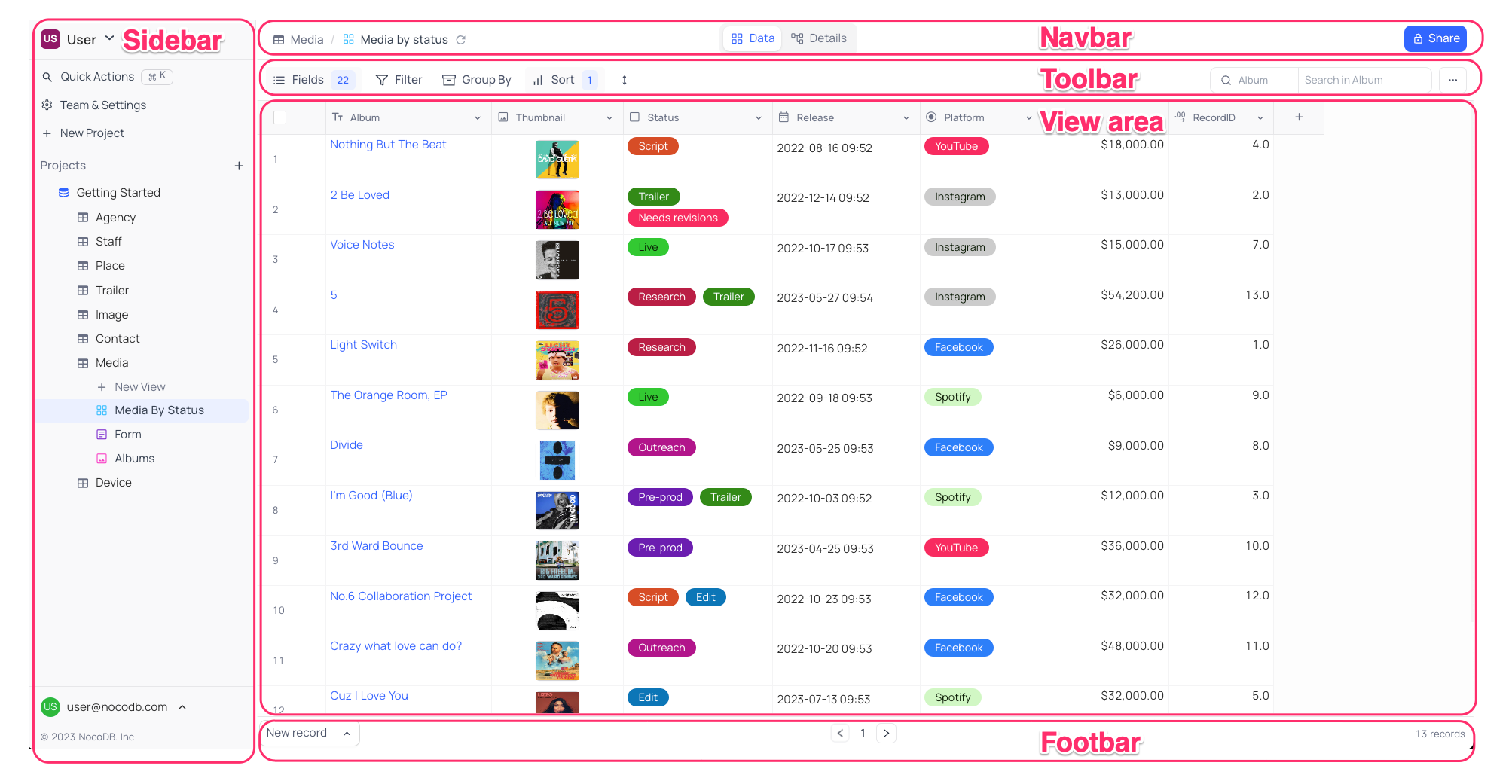
Task: Click the reload icon next to Media by status
Action: pos(460,40)
